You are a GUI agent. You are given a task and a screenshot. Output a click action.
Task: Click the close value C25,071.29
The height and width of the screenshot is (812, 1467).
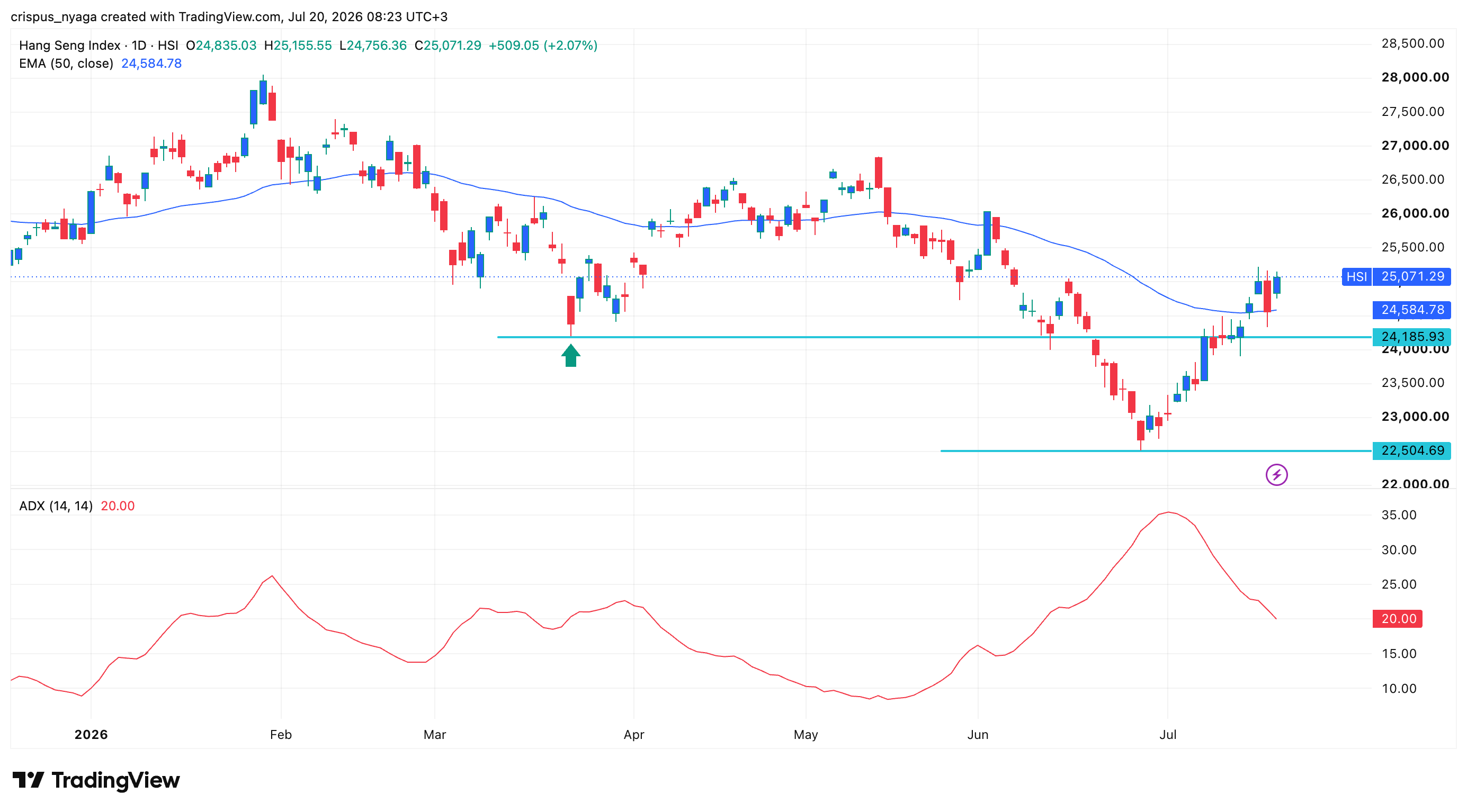448,46
